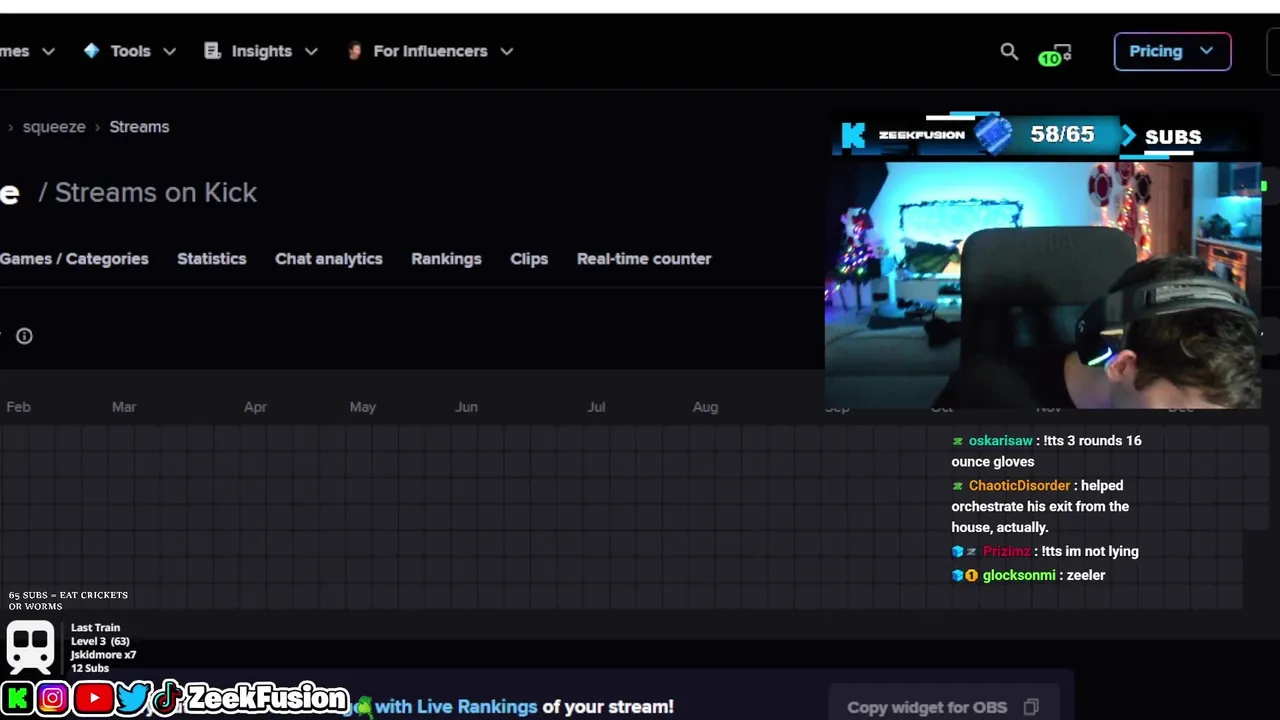Click the 58/65 sub goal counter
The image size is (1280, 720).
click(1062, 134)
